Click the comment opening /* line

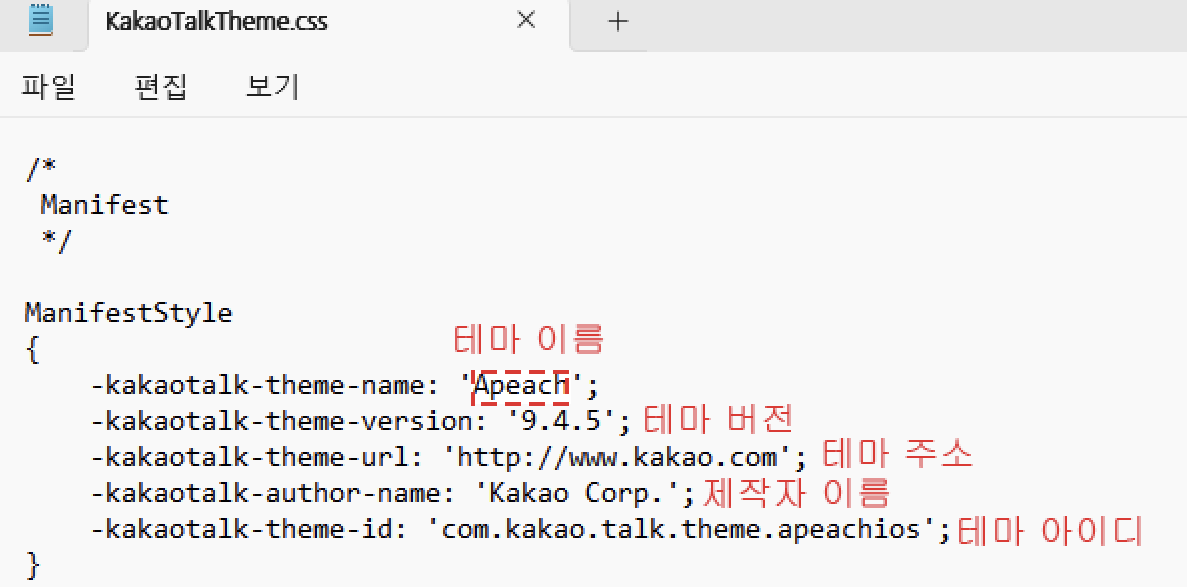[42, 170]
